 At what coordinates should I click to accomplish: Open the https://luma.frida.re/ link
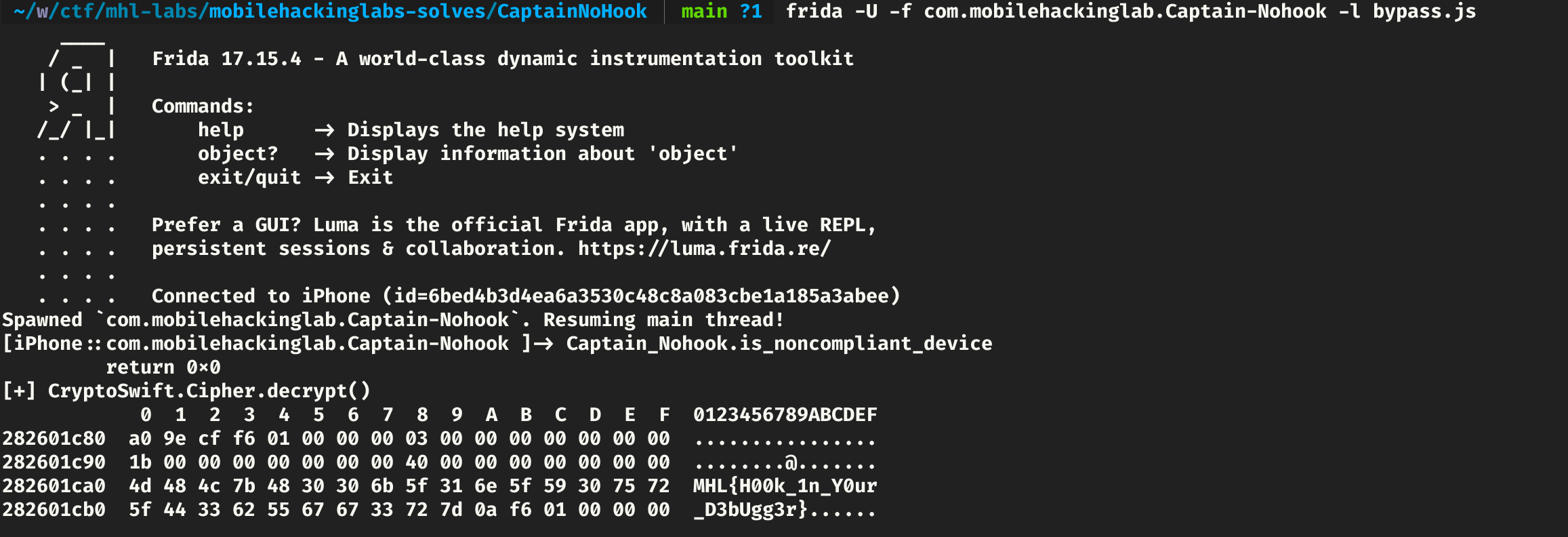[704, 249]
